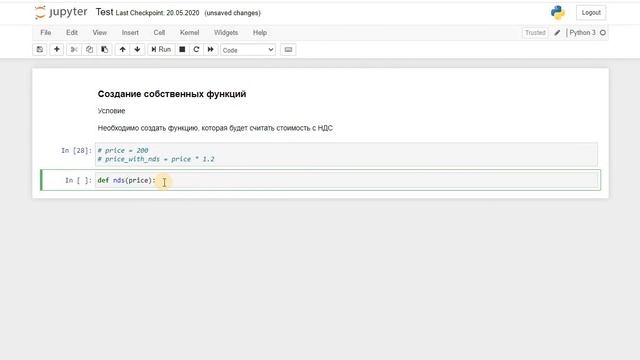
Task: Click the save and checkpoint icon
Action: pyautogui.click(x=40, y=50)
